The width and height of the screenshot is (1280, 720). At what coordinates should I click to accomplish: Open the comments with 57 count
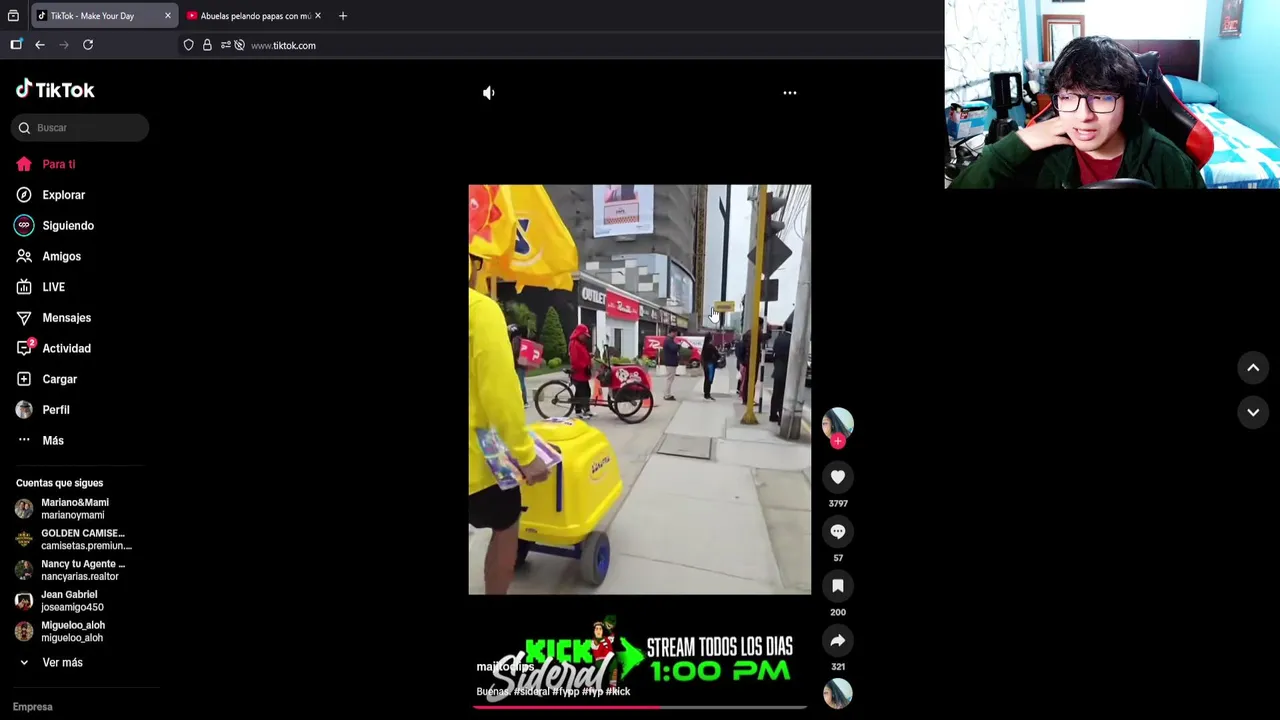coord(838,532)
